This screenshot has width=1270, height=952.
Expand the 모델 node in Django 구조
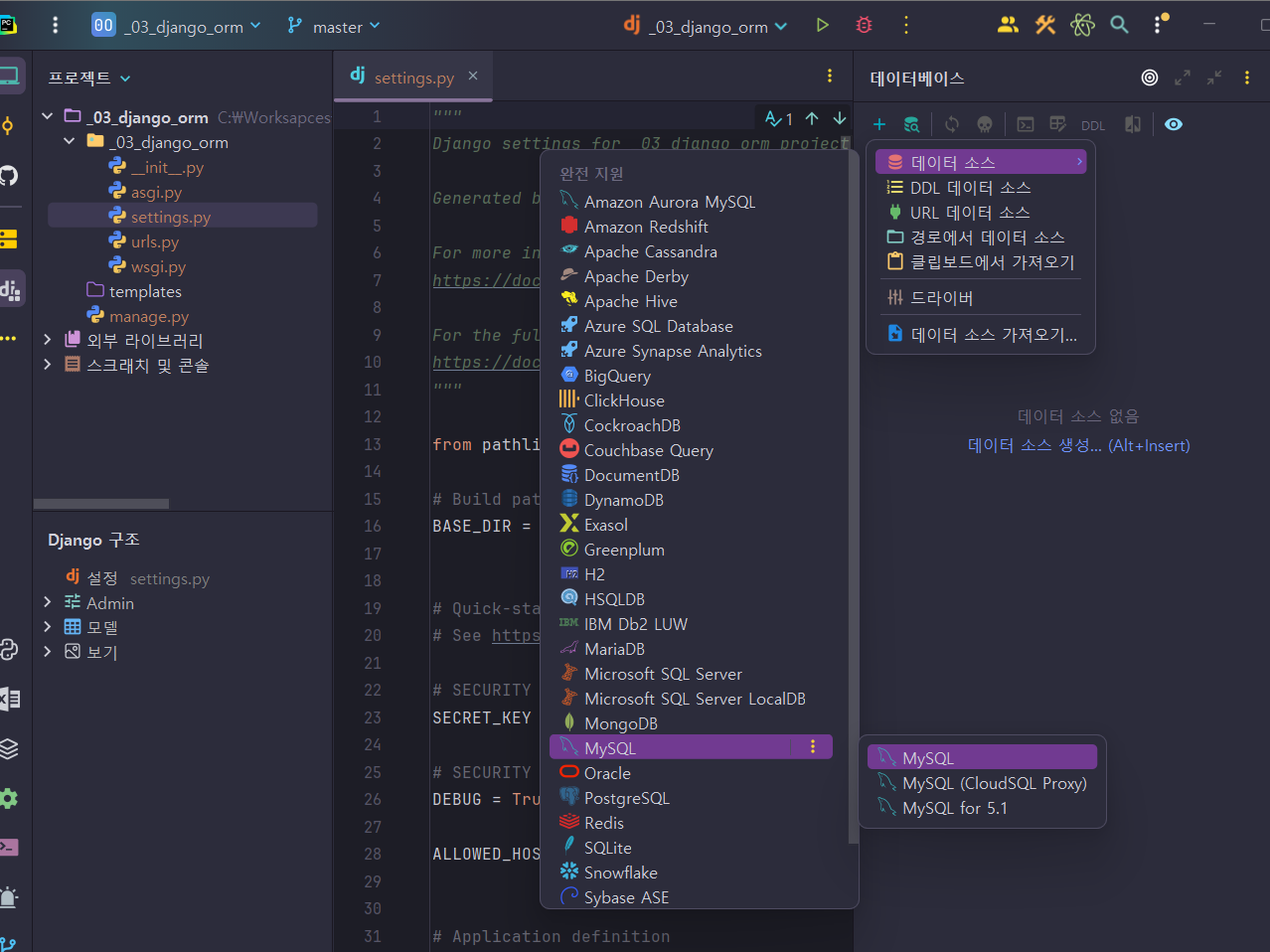(x=47, y=627)
